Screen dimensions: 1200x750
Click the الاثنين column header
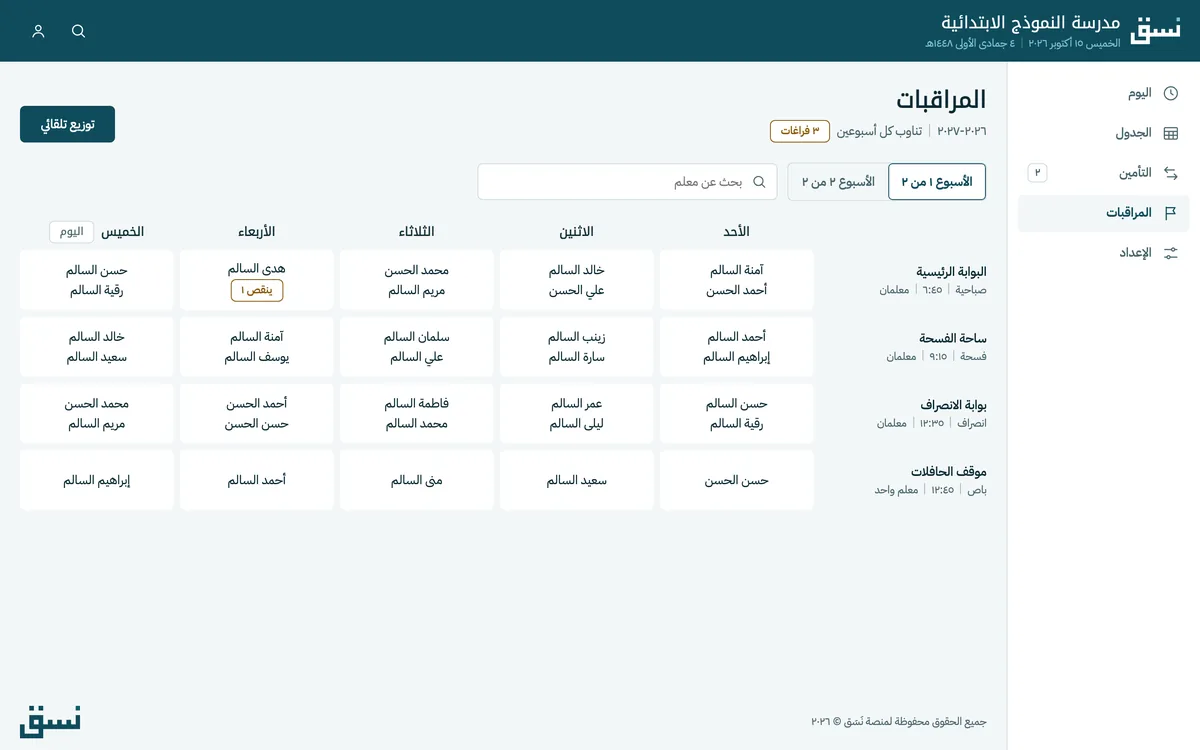click(577, 232)
